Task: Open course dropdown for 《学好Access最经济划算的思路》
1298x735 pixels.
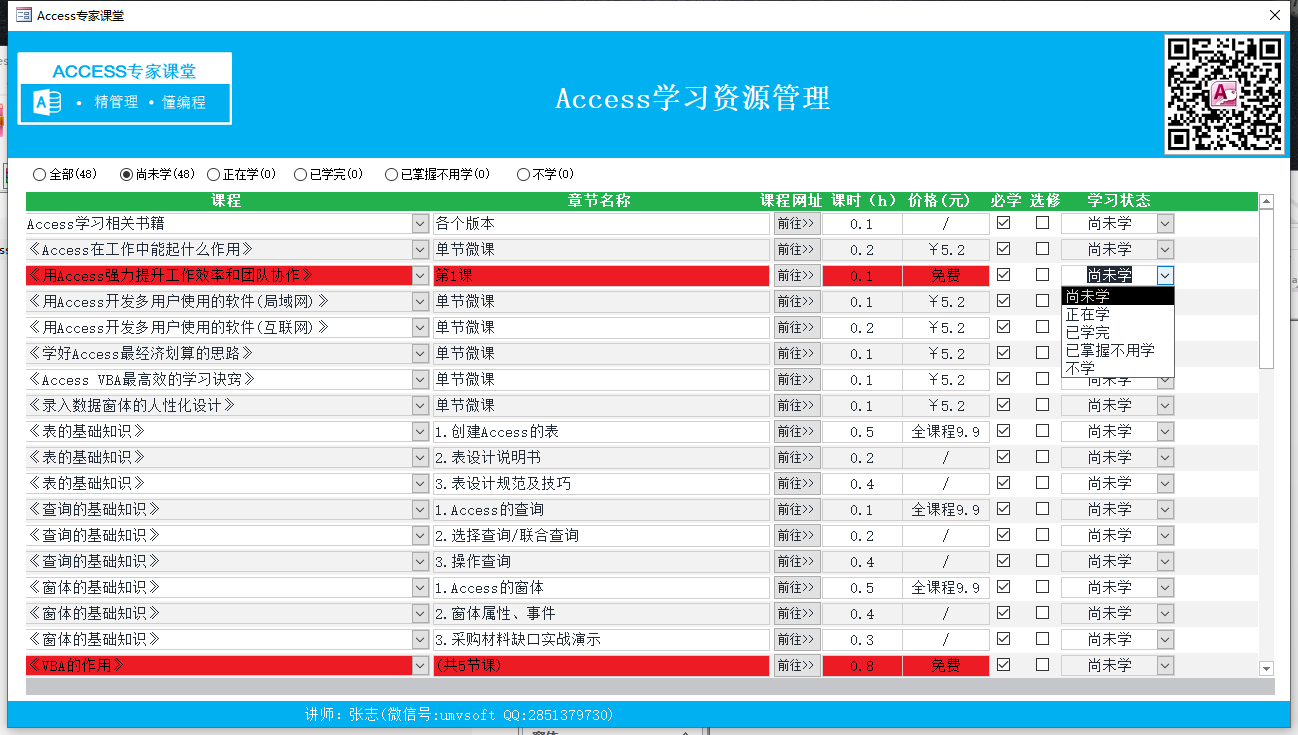Action: pyautogui.click(x=420, y=354)
